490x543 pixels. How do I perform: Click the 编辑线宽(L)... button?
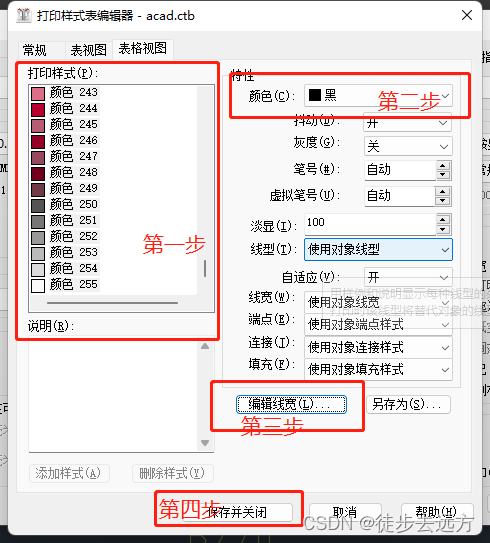pos(291,404)
